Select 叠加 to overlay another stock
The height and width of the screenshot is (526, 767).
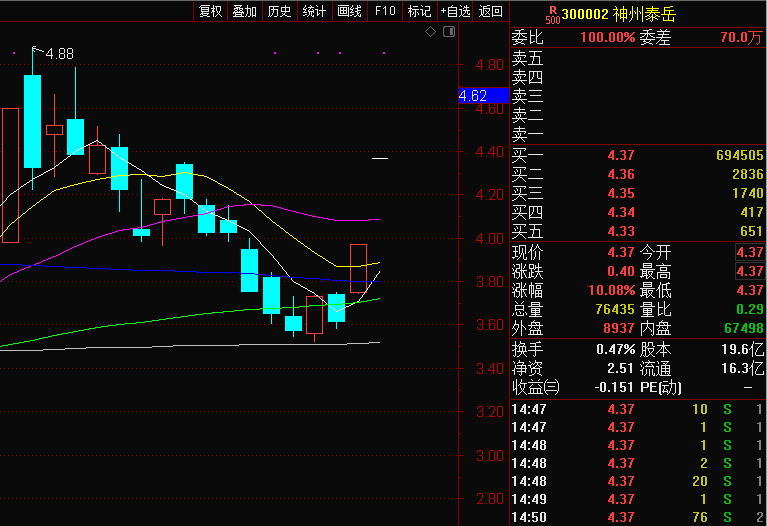244,11
